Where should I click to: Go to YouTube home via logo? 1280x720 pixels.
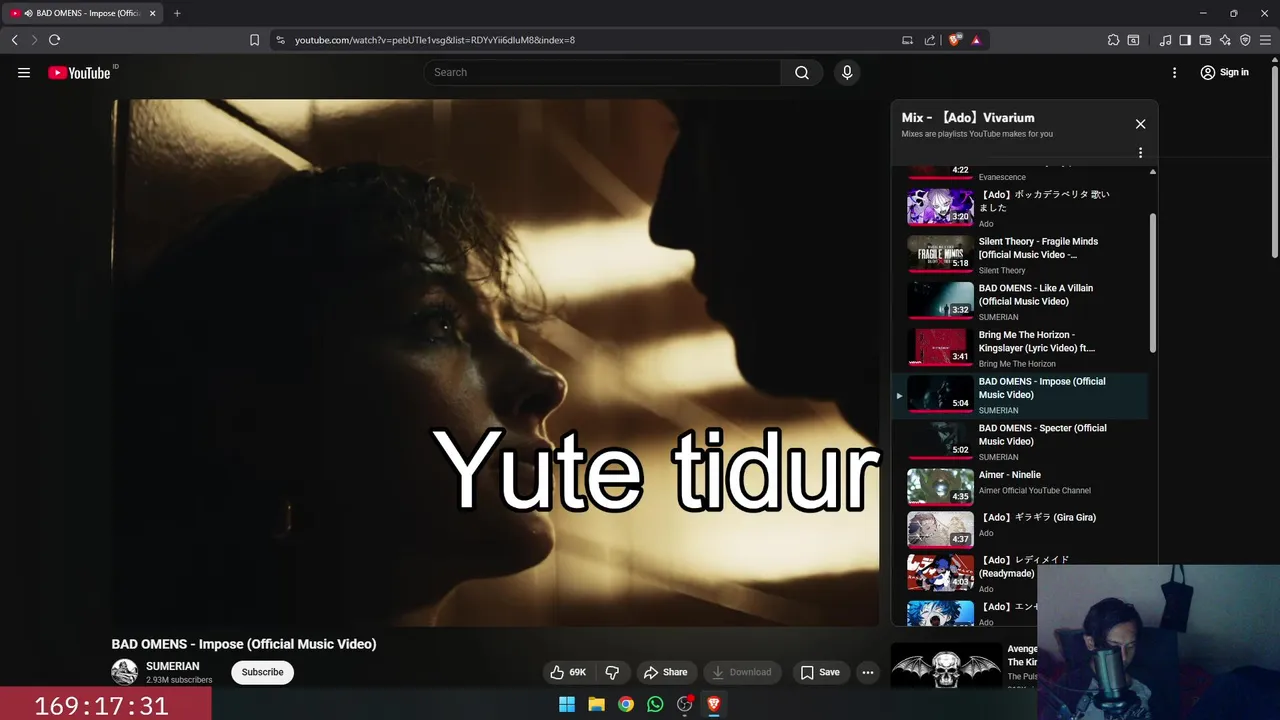(x=80, y=72)
